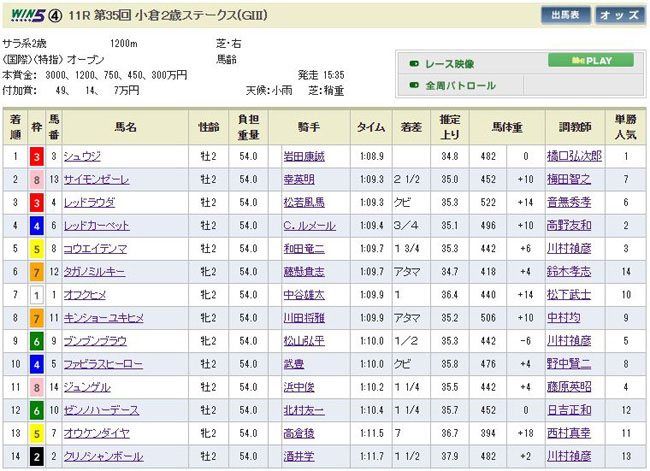650x471 pixels.
Task: Click the black frame 2 badge for クリノシャンボール
Action: (x=35, y=454)
